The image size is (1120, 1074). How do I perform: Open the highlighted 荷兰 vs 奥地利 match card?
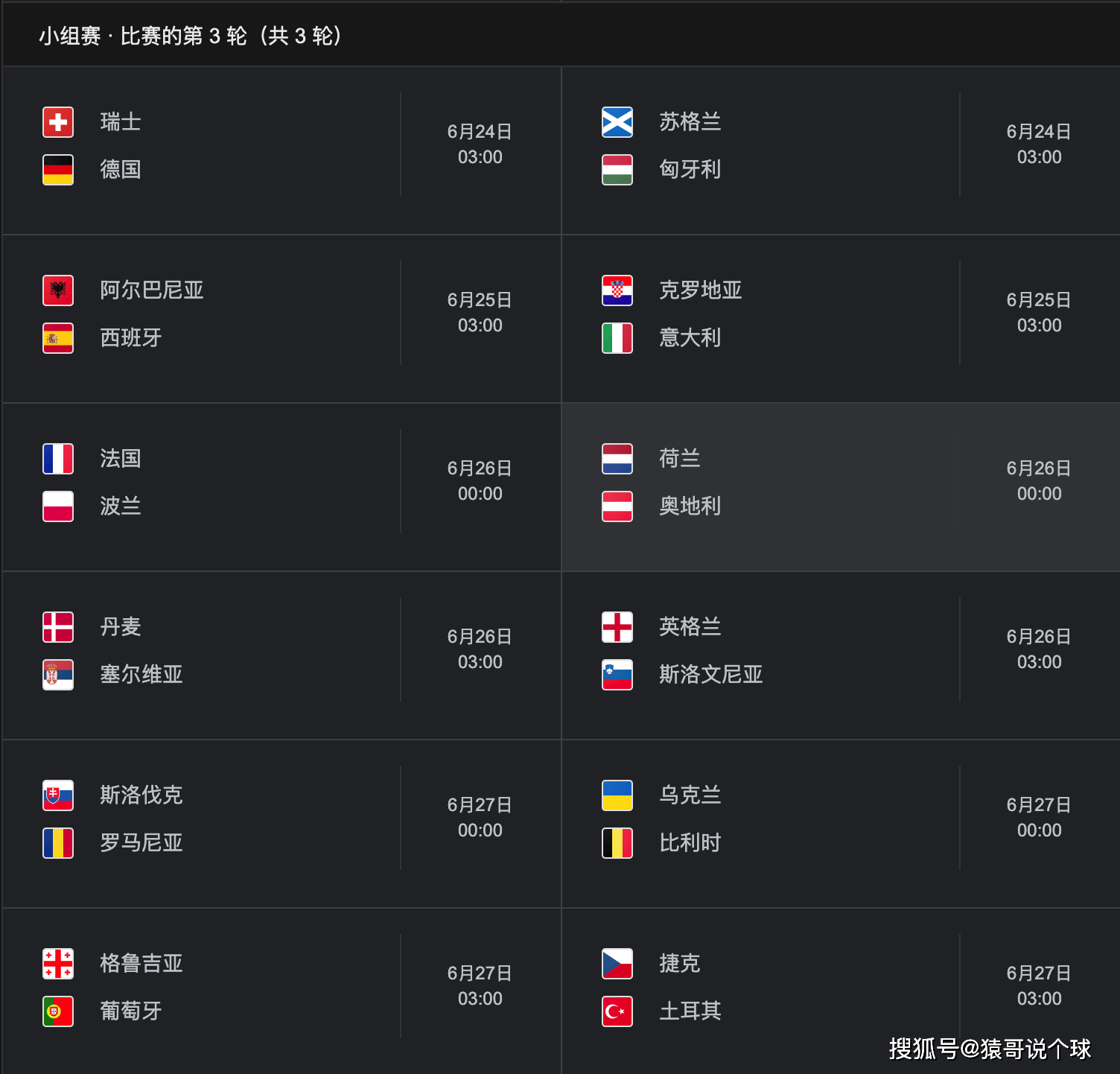(x=841, y=487)
